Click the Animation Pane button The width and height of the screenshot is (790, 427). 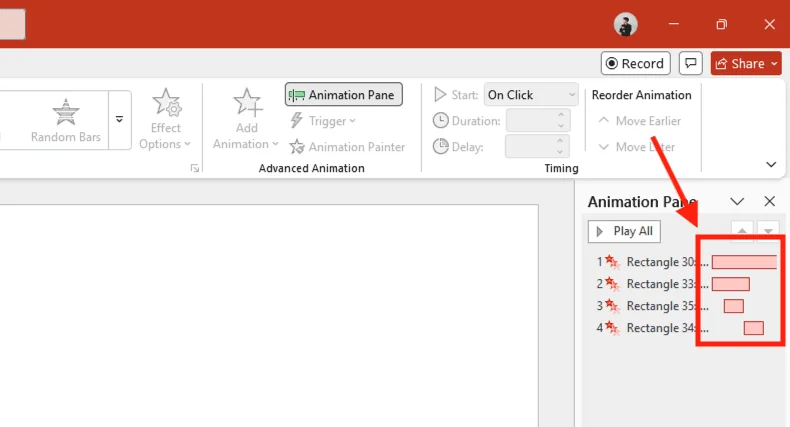pyautogui.click(x=344, y=95)
